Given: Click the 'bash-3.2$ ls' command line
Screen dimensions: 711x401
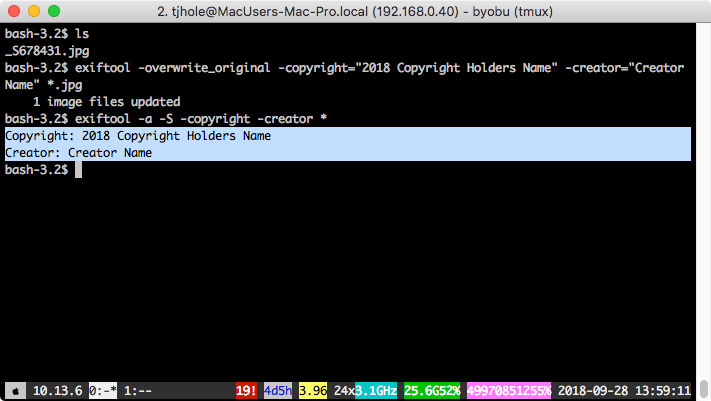Looking at the screenshot, I should pos(47,34).
